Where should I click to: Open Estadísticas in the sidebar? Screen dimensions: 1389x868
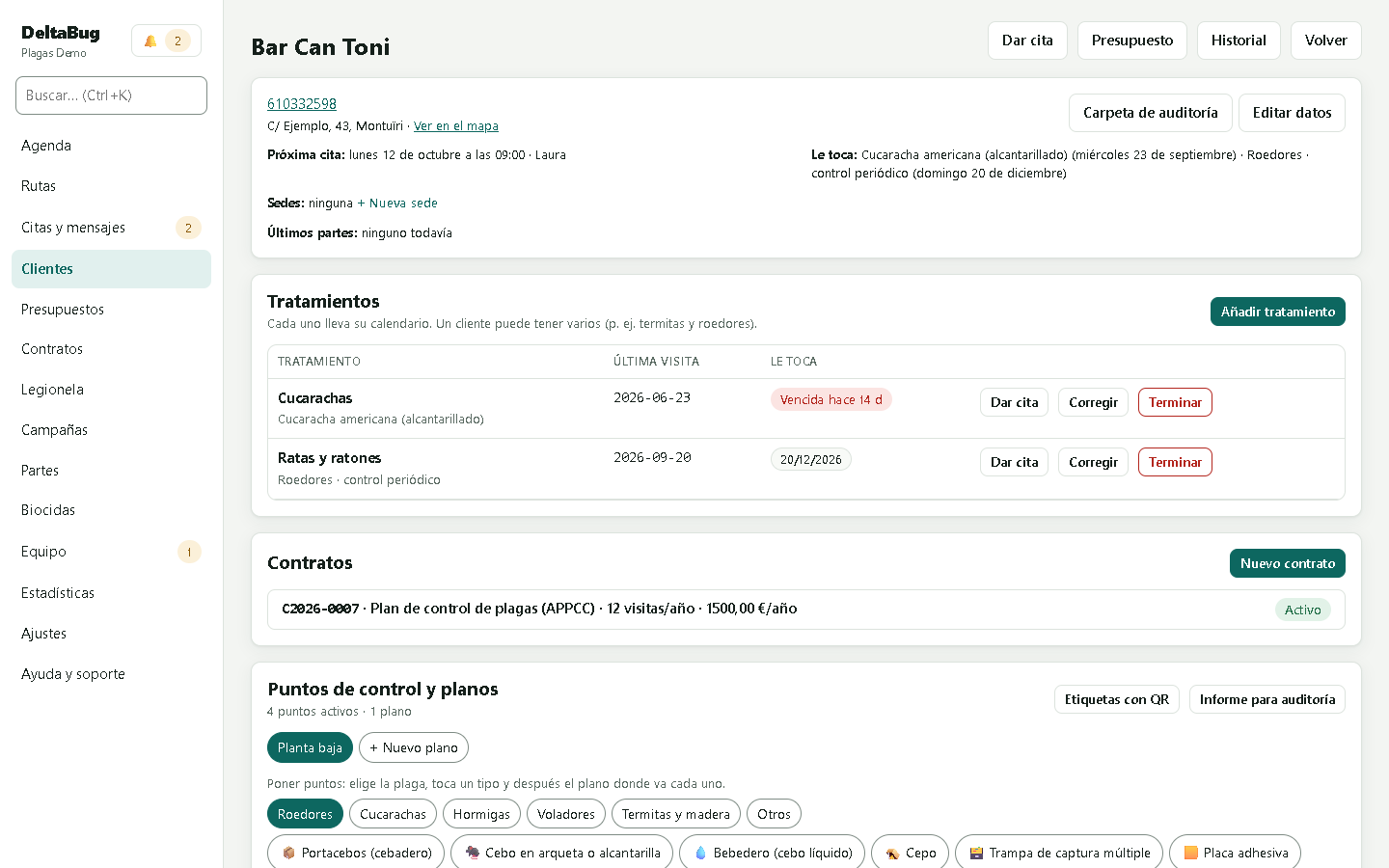(111, 593)
